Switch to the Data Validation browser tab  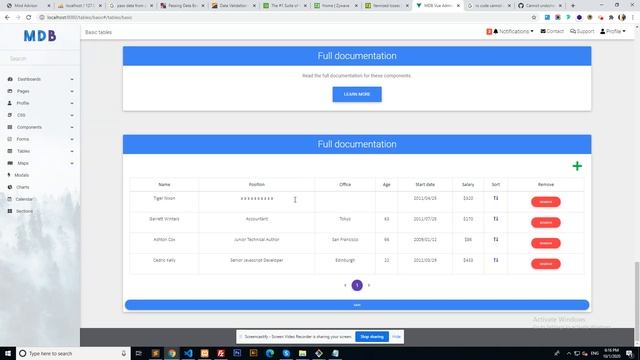[233, 6]
